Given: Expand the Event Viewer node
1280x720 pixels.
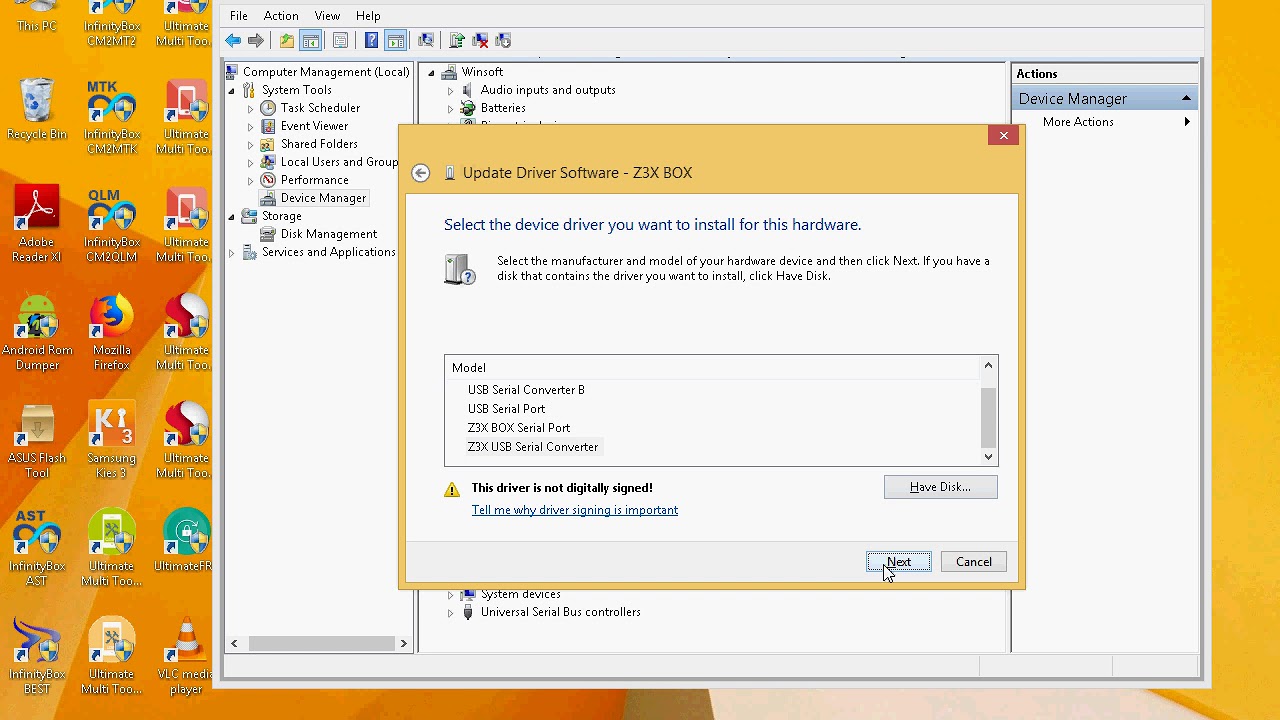Looking at the screenshot, I should pos(250,126).
